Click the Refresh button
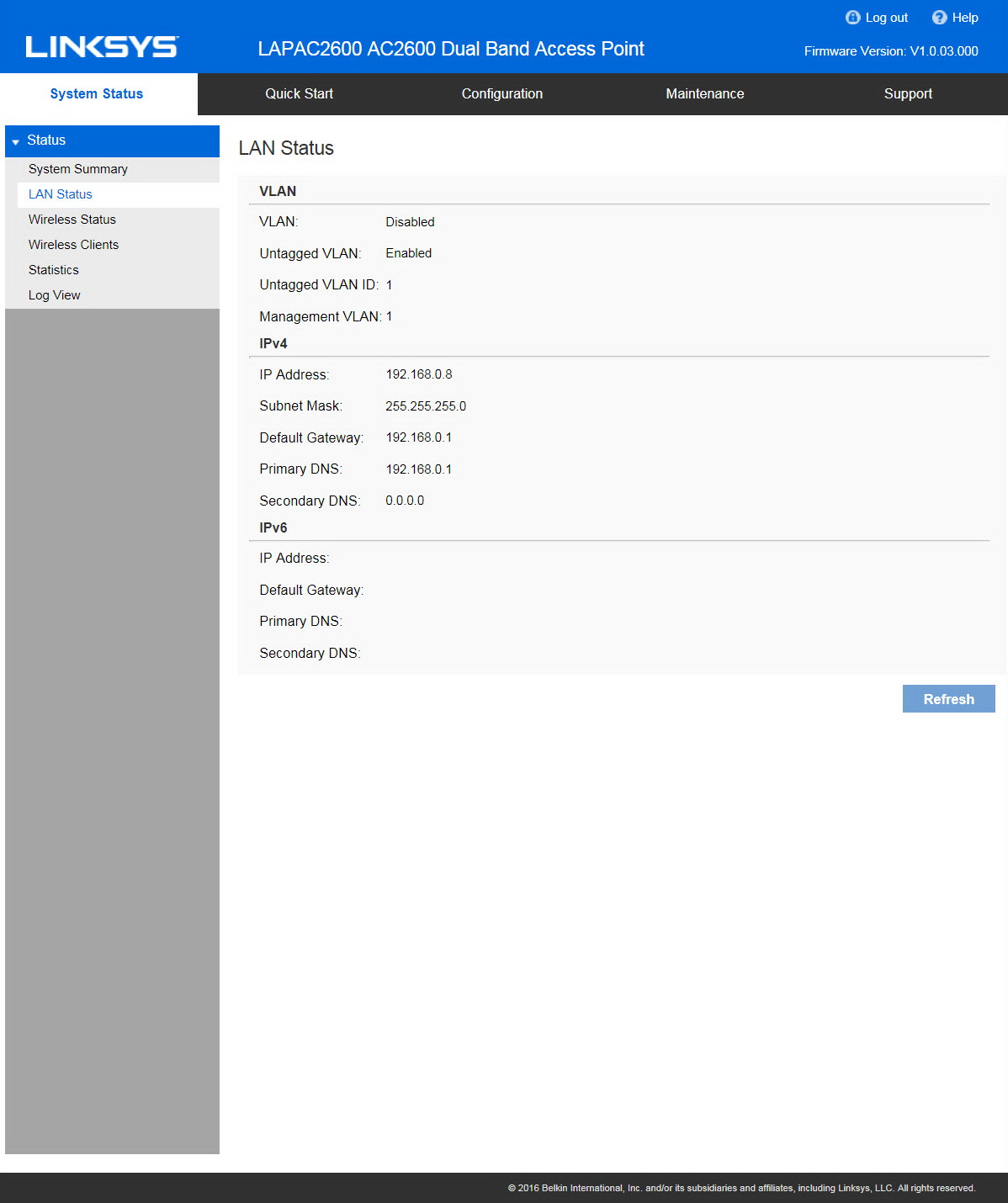1008x1203 pixels. click(x=949, y=699)
